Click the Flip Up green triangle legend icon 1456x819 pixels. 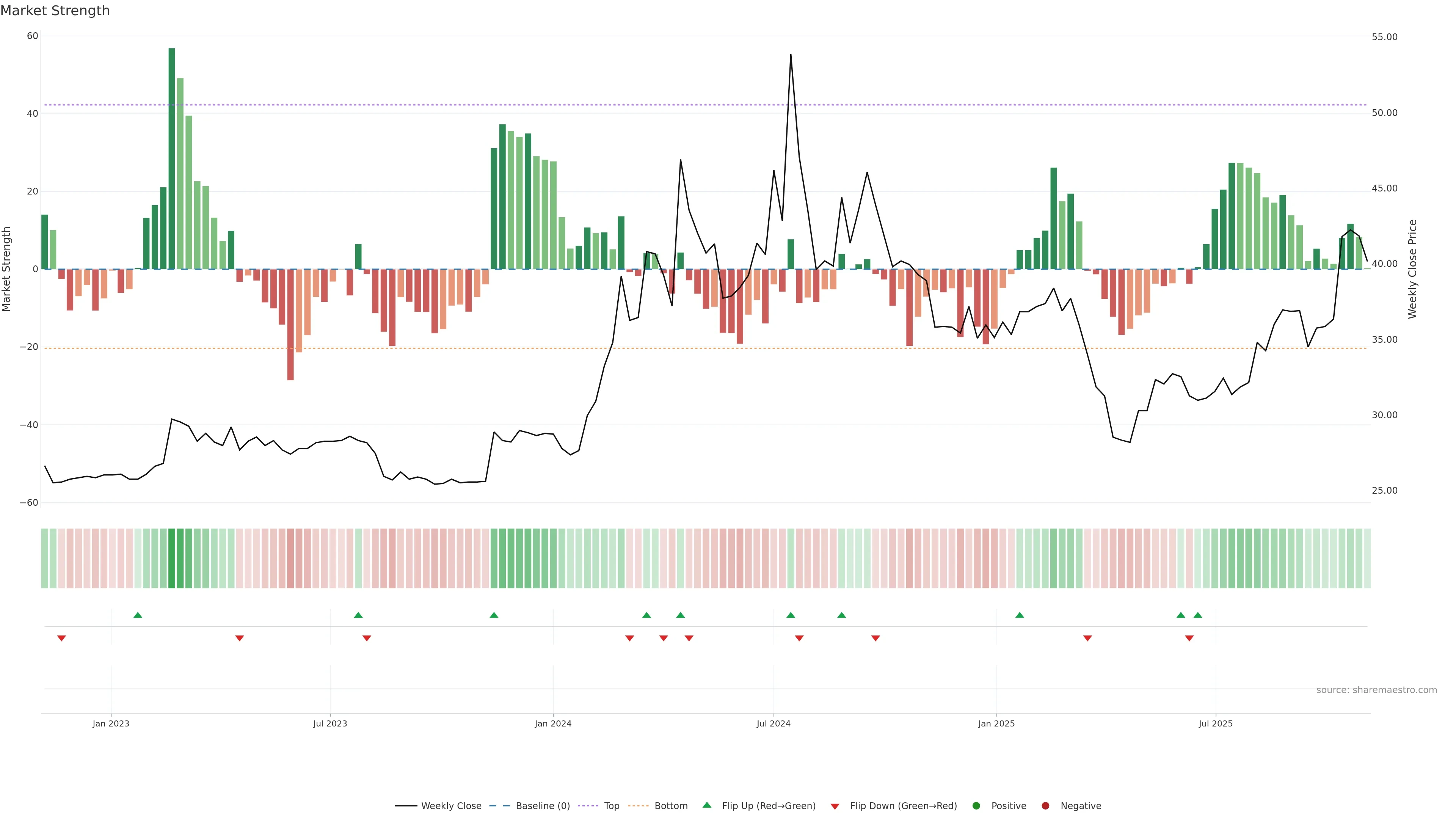point(706,805)
